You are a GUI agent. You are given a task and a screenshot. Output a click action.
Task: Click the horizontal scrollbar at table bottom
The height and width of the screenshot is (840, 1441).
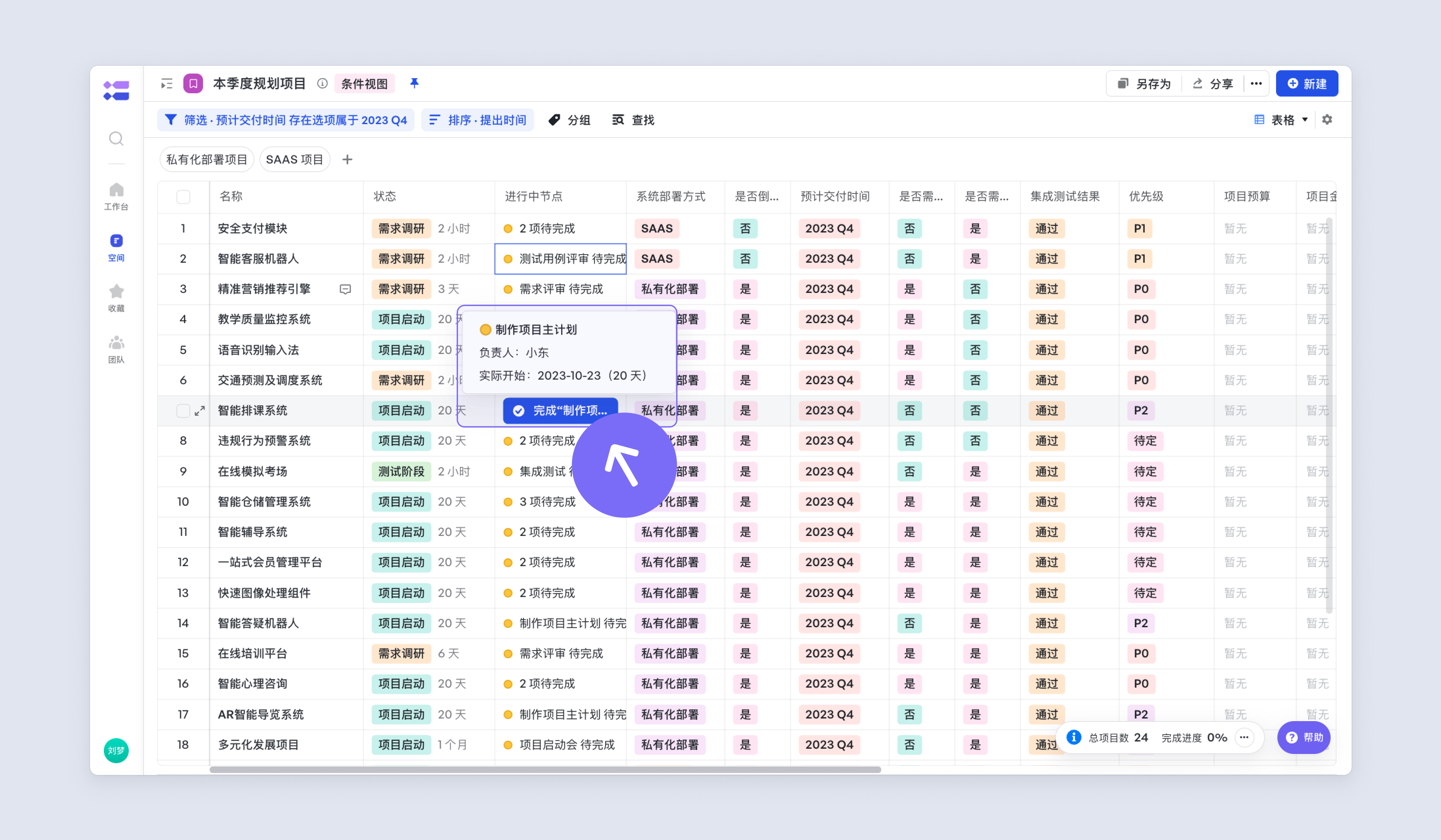tap(545, 770)
